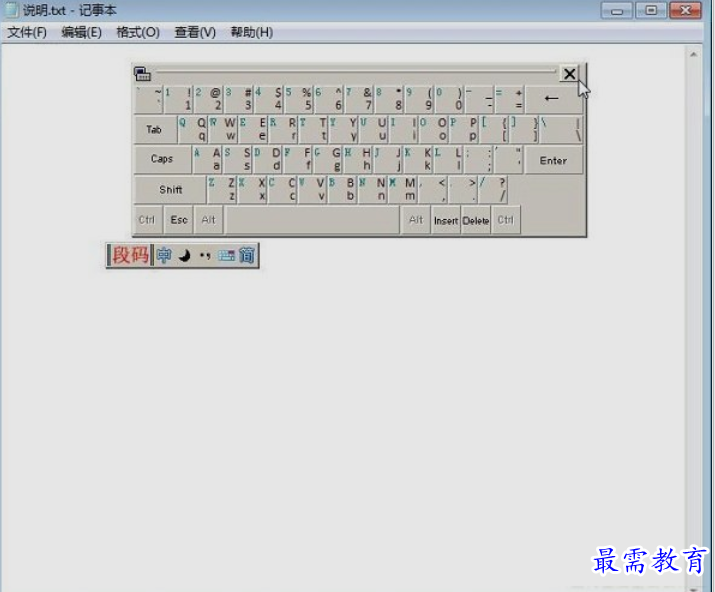Click the Delete key on soft keyboard
The width and height of the screenshot is (715, 592).
(476, 220)
